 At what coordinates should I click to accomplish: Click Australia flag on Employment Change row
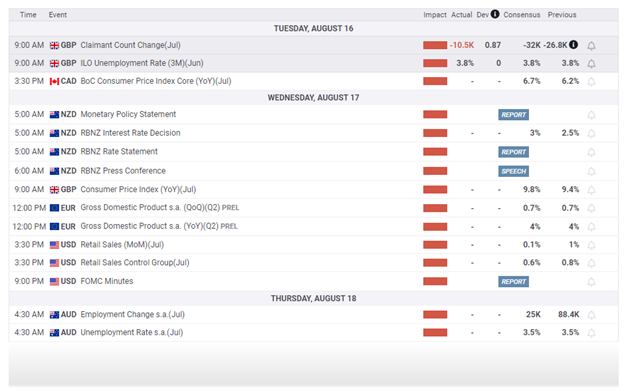[54, 315]
